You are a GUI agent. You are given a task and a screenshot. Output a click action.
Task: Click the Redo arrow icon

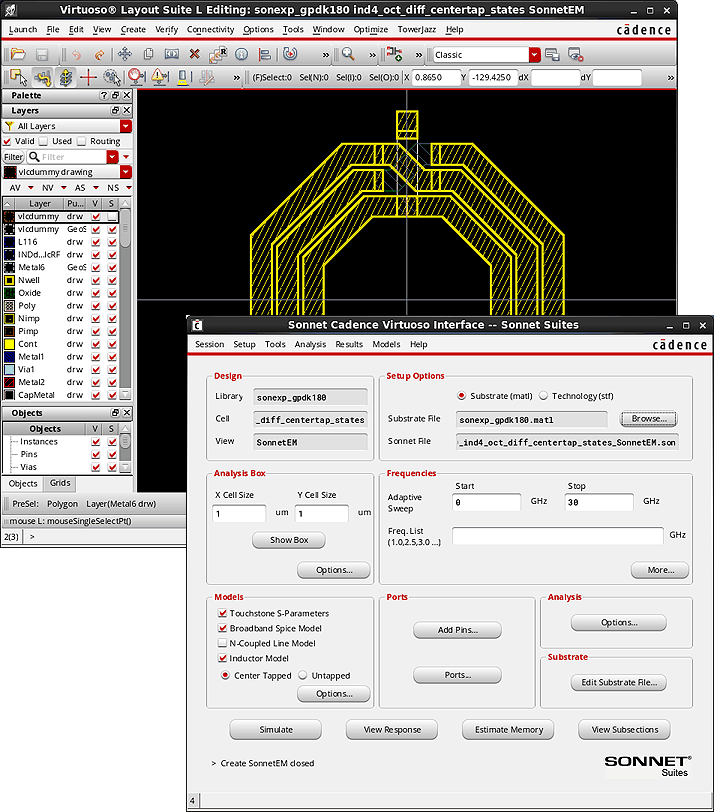[x=99, y=54]
